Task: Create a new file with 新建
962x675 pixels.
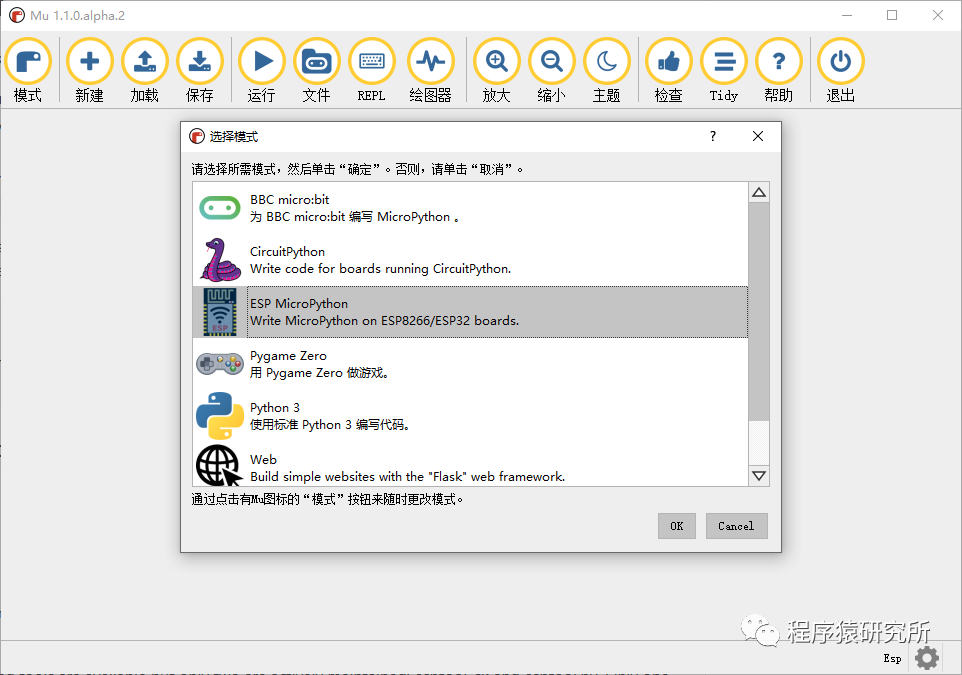Action: (x=90, y=71)
